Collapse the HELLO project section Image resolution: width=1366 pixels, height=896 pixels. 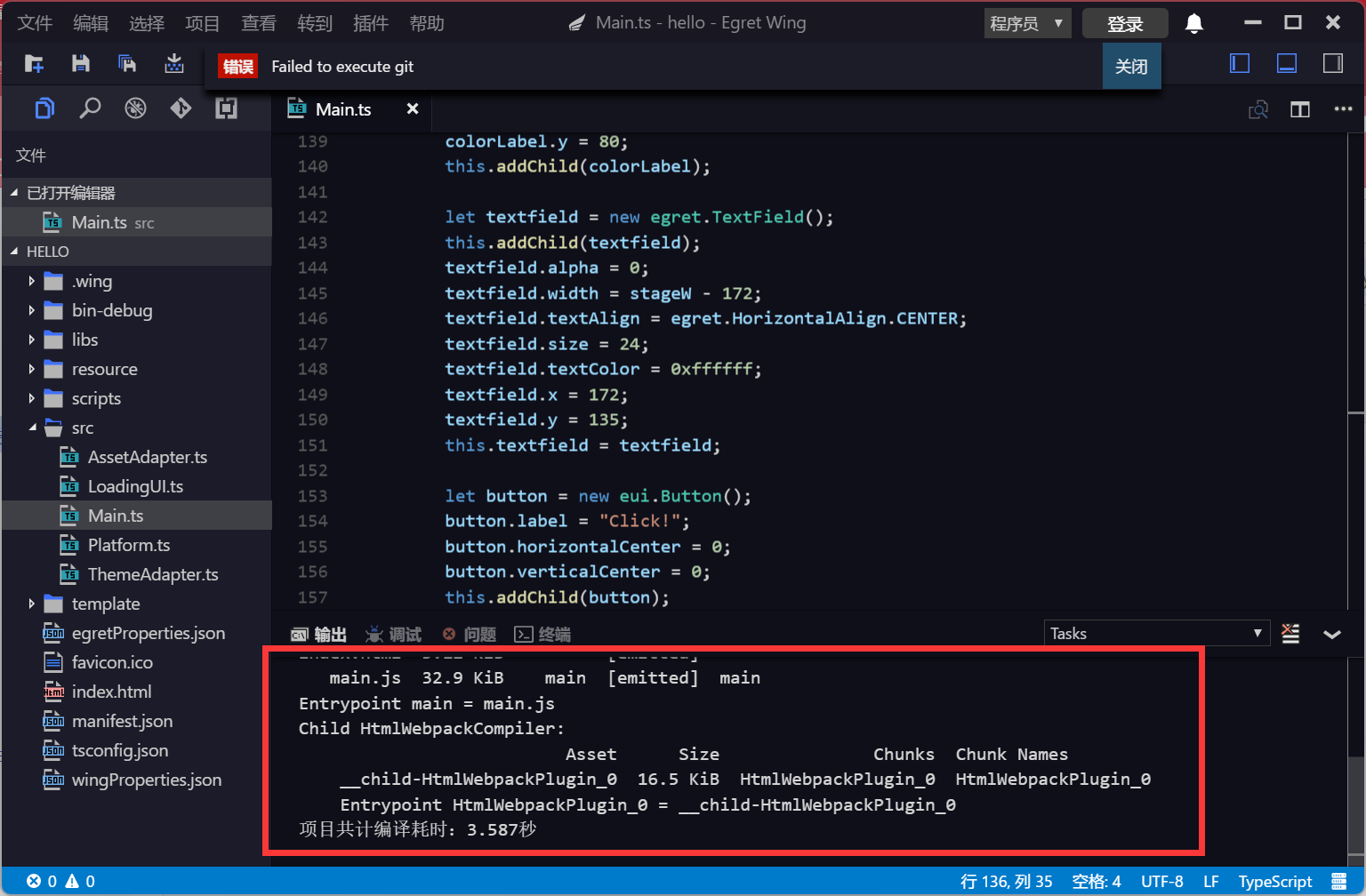point(14,252)
